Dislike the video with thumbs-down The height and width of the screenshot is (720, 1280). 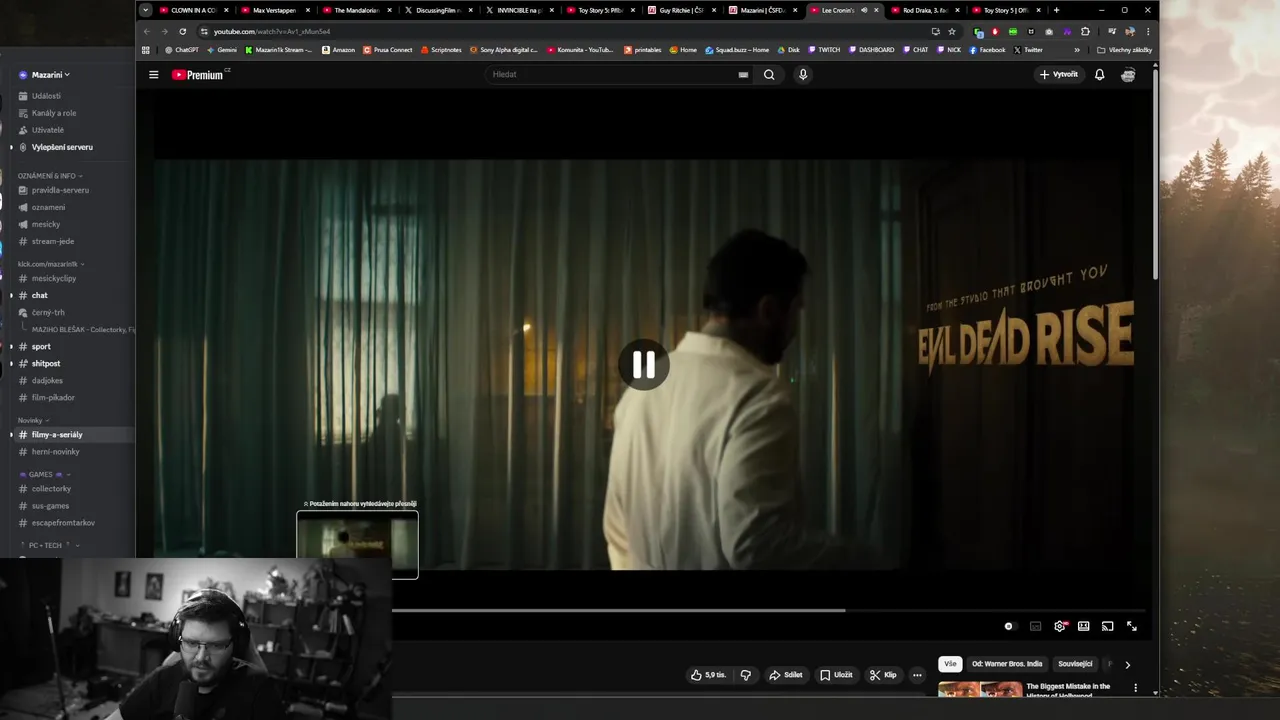(x=746, y=675)
